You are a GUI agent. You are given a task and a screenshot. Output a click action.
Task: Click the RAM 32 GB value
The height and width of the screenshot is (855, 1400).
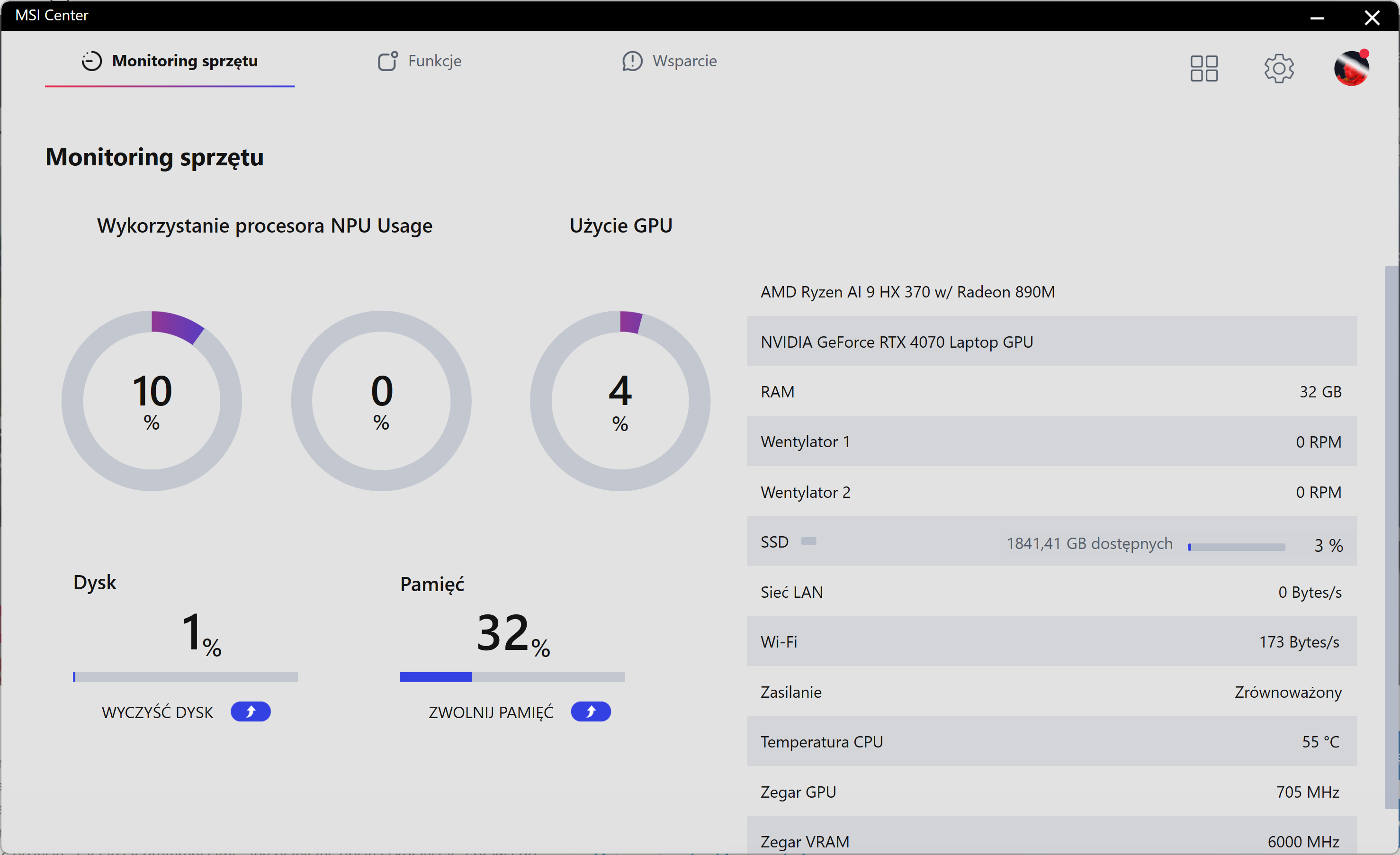[1321, 392]
